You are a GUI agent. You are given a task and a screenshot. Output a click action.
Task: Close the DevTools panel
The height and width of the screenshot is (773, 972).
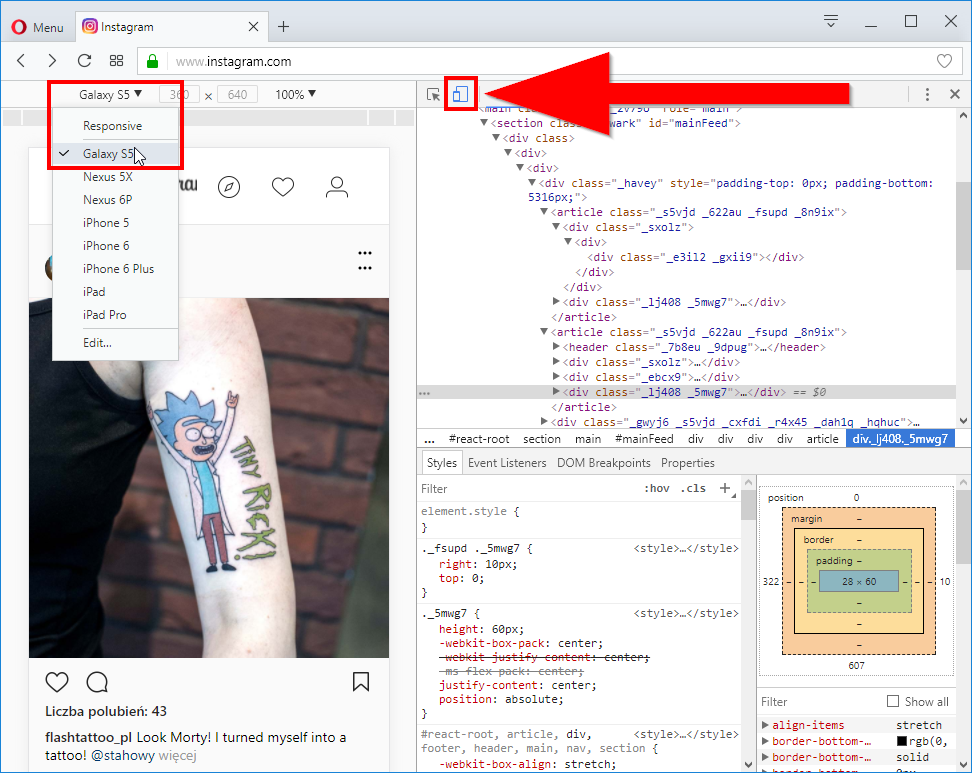(955, 94)
